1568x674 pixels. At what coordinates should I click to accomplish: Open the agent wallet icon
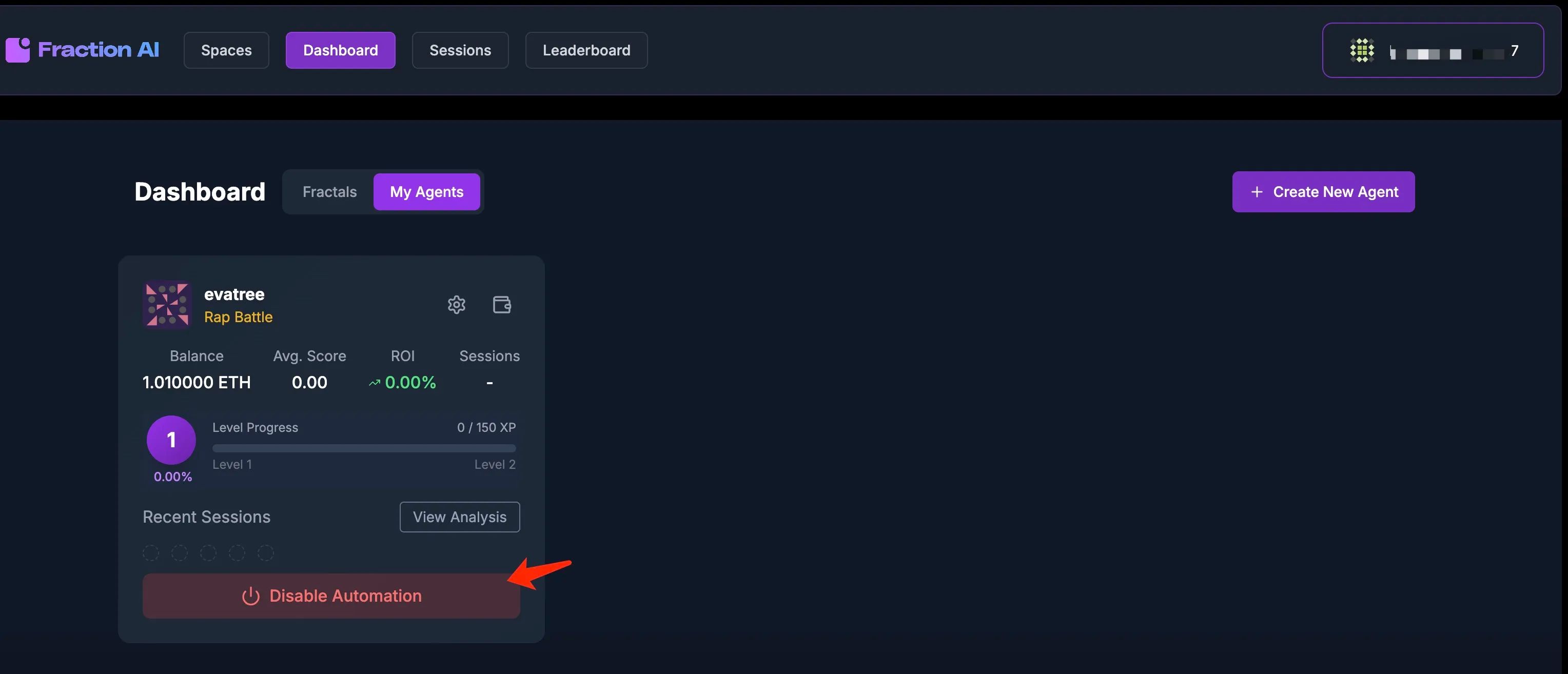pos(502,305)
